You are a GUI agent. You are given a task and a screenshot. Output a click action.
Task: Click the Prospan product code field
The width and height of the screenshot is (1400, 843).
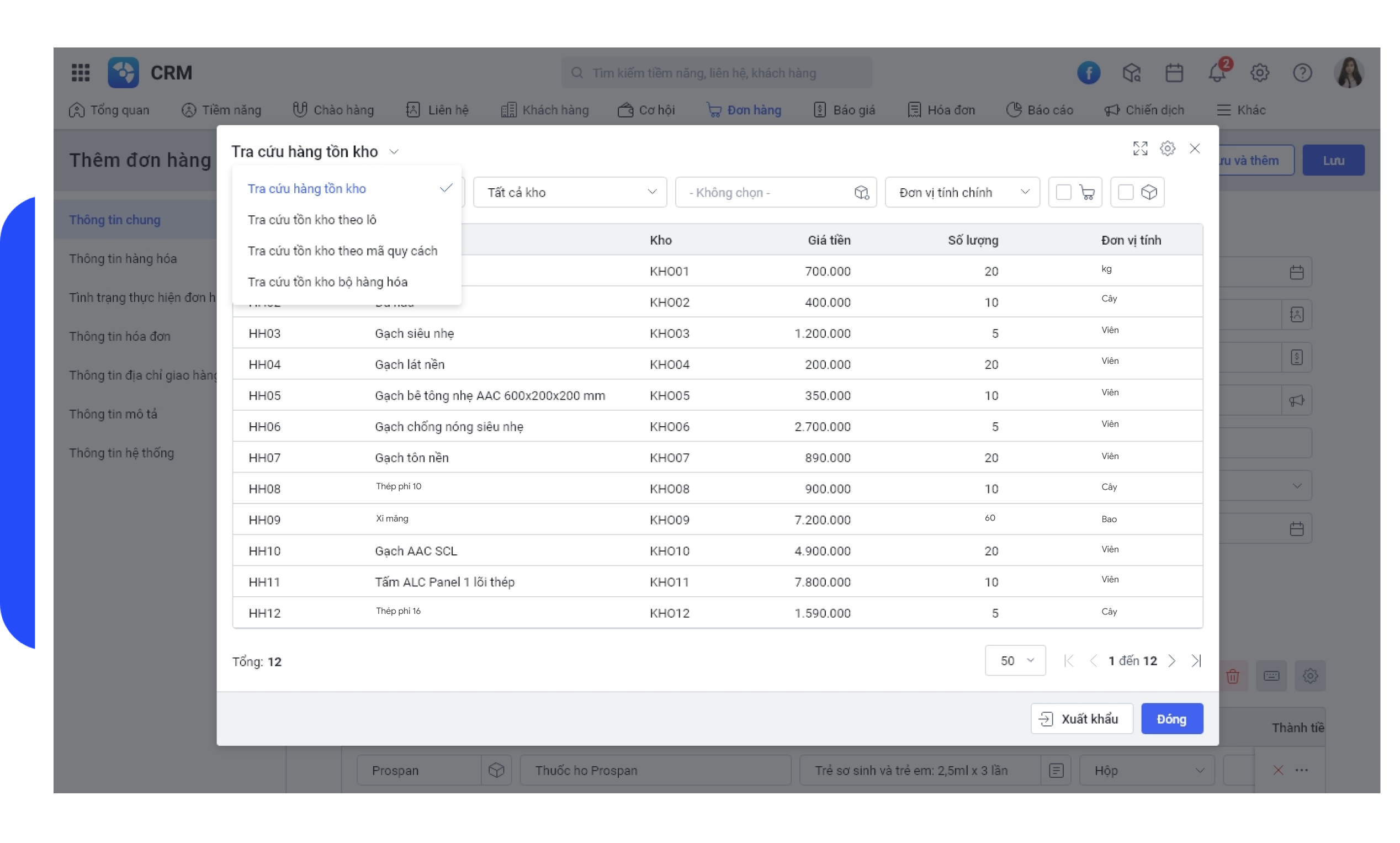[x=419, y=770]
